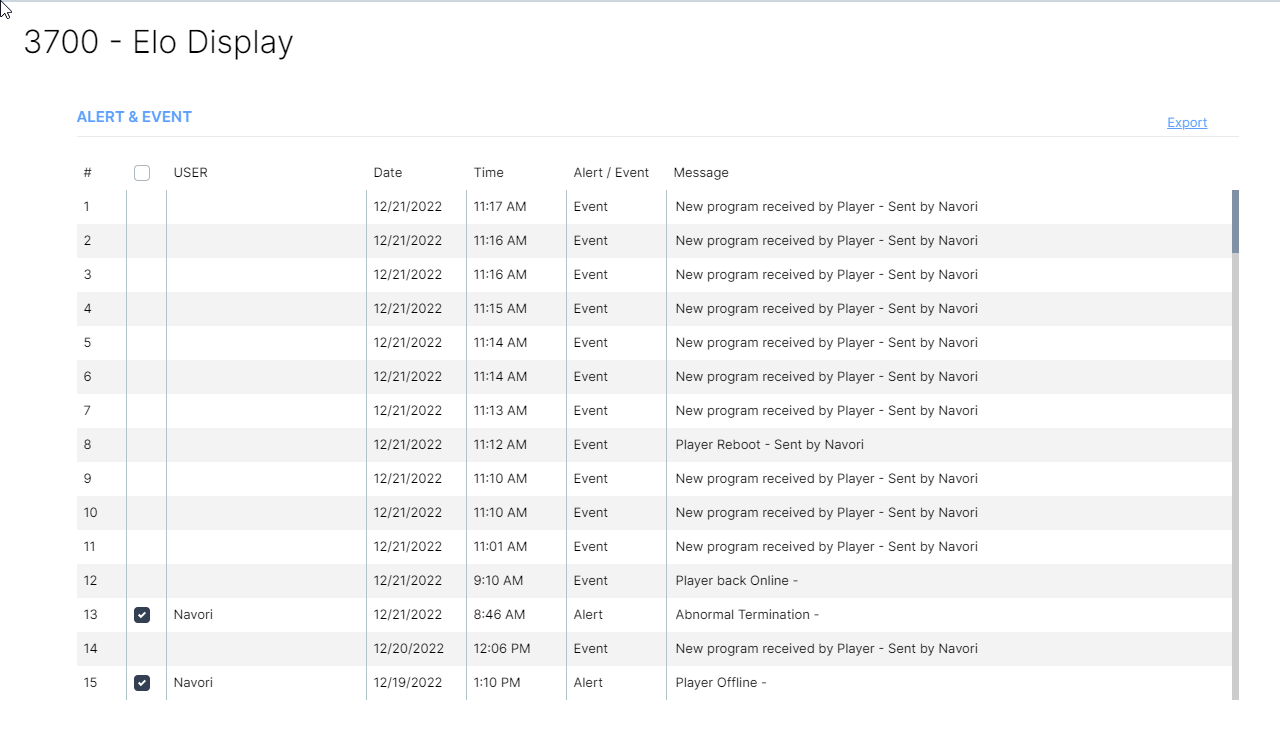Click the Player Offline message

point(721,683)
